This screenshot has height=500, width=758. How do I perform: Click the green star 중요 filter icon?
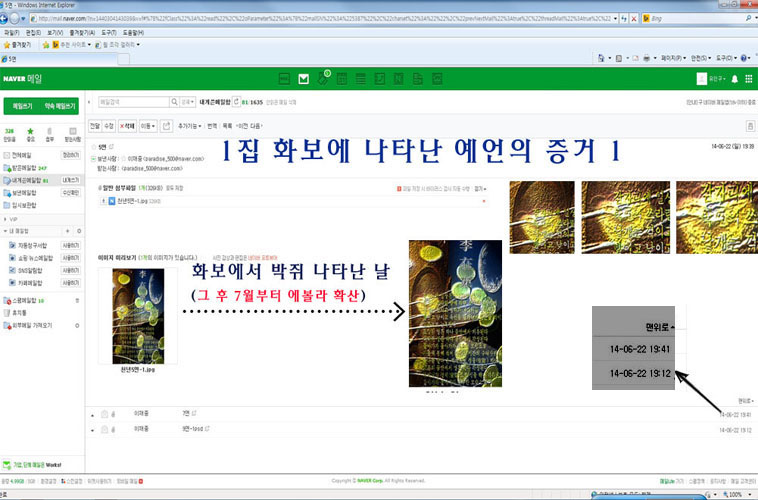click(x=29, y=137)
